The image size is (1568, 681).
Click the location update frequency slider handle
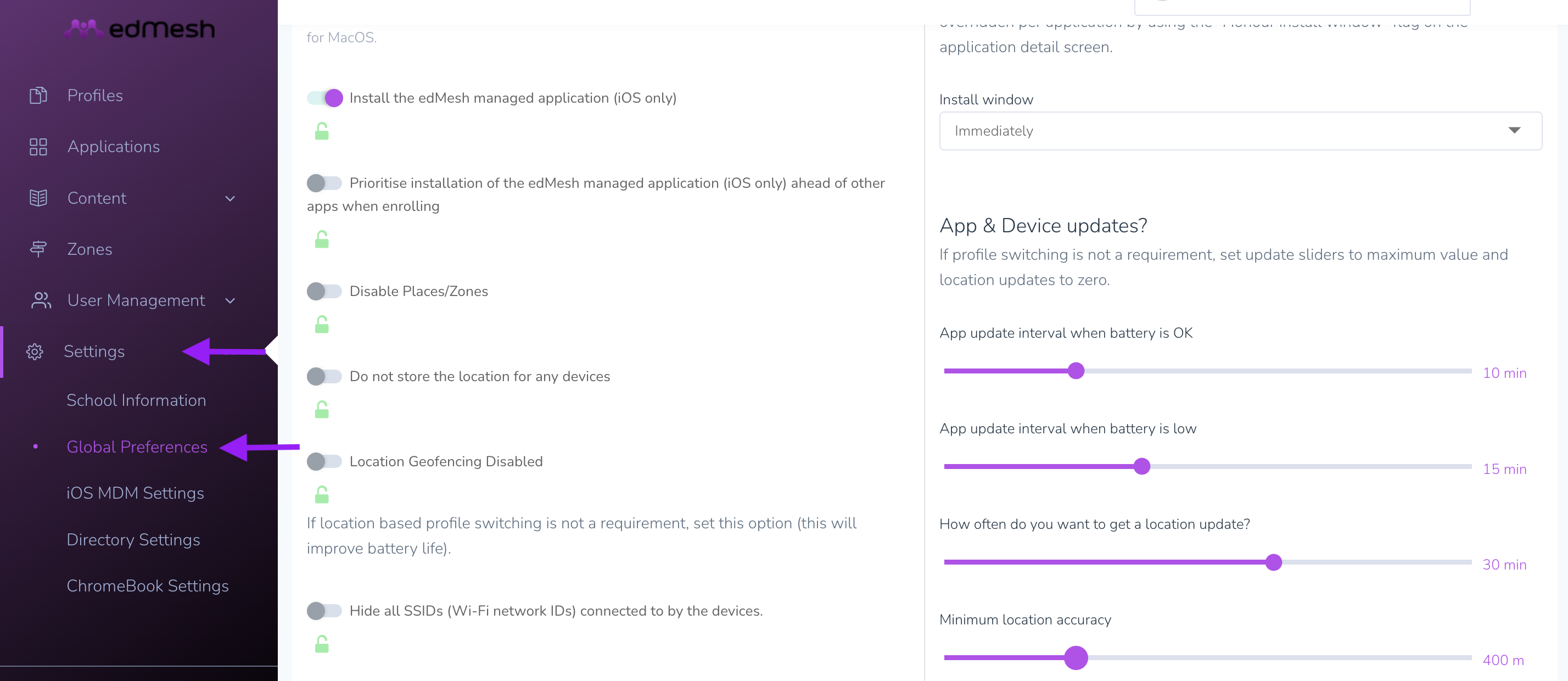[x=1273, y=562]
